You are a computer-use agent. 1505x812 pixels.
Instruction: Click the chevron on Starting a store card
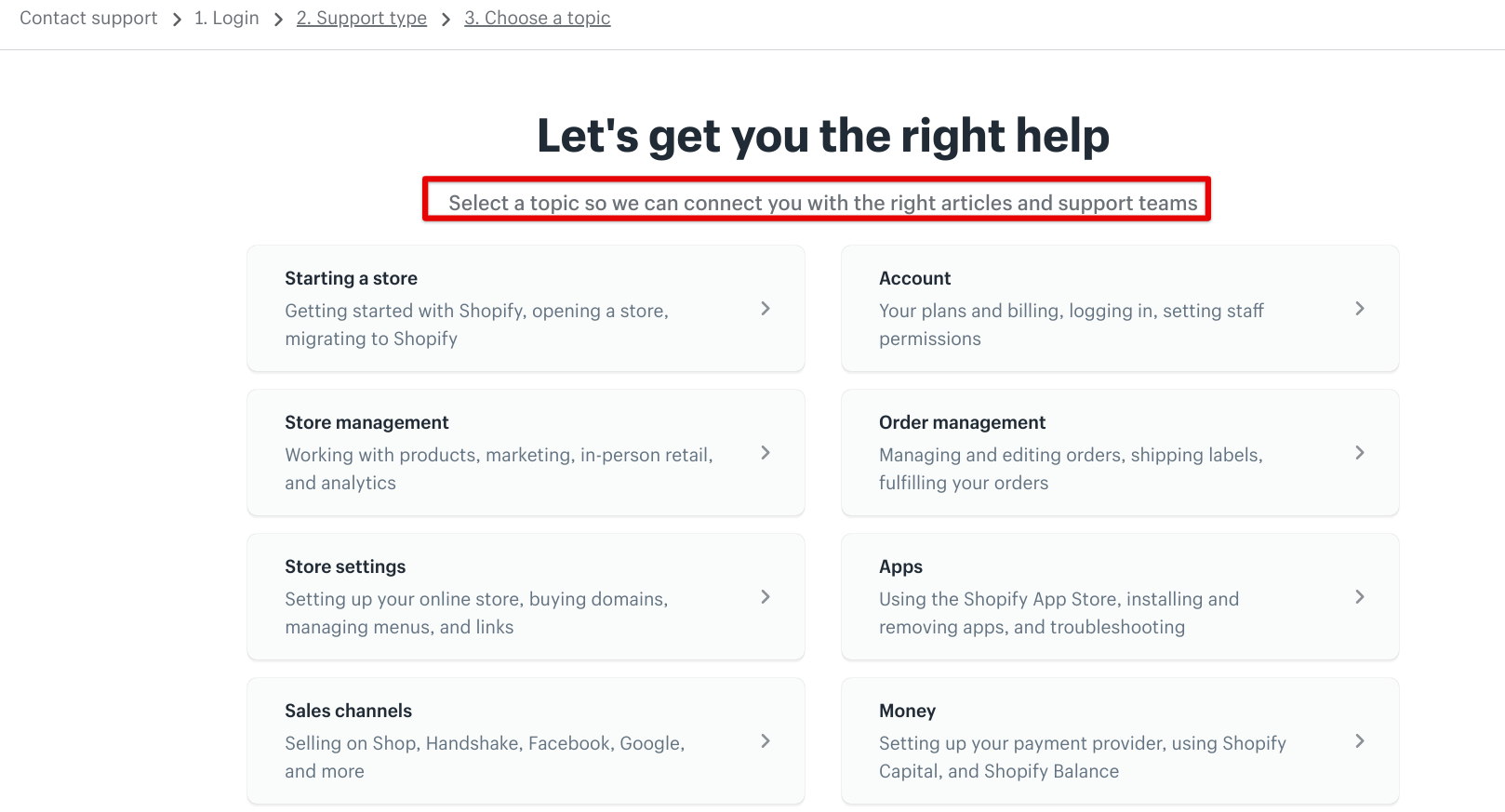[766, 309]
